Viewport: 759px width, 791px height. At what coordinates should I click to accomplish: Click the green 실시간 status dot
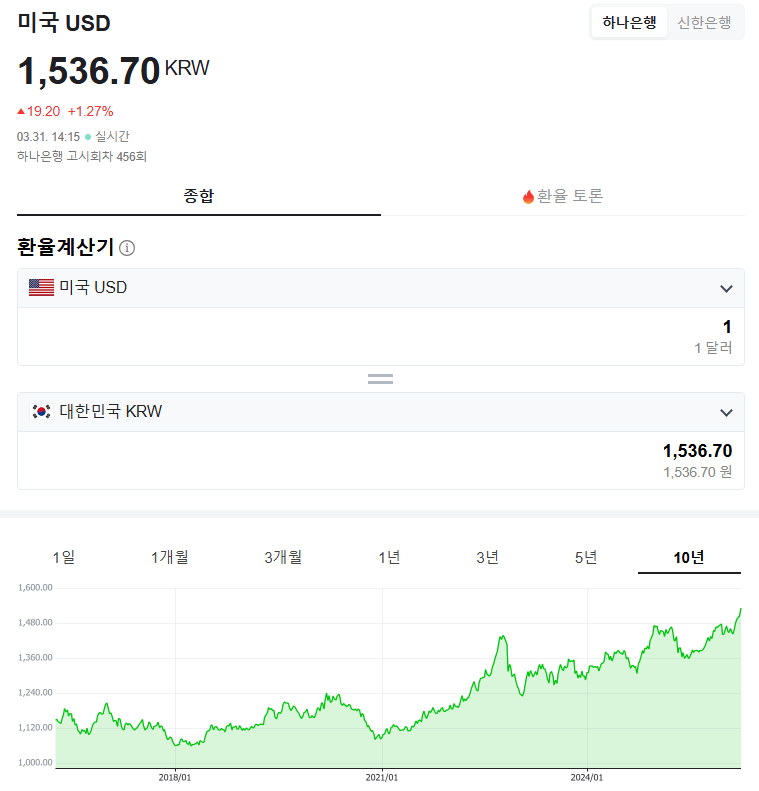pos(88,136)
